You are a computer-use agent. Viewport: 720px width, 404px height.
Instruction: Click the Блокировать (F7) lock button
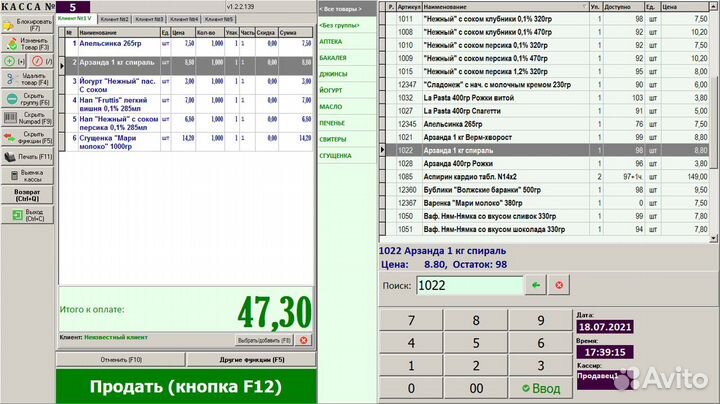pyautogui.click(x=27, y=23)
